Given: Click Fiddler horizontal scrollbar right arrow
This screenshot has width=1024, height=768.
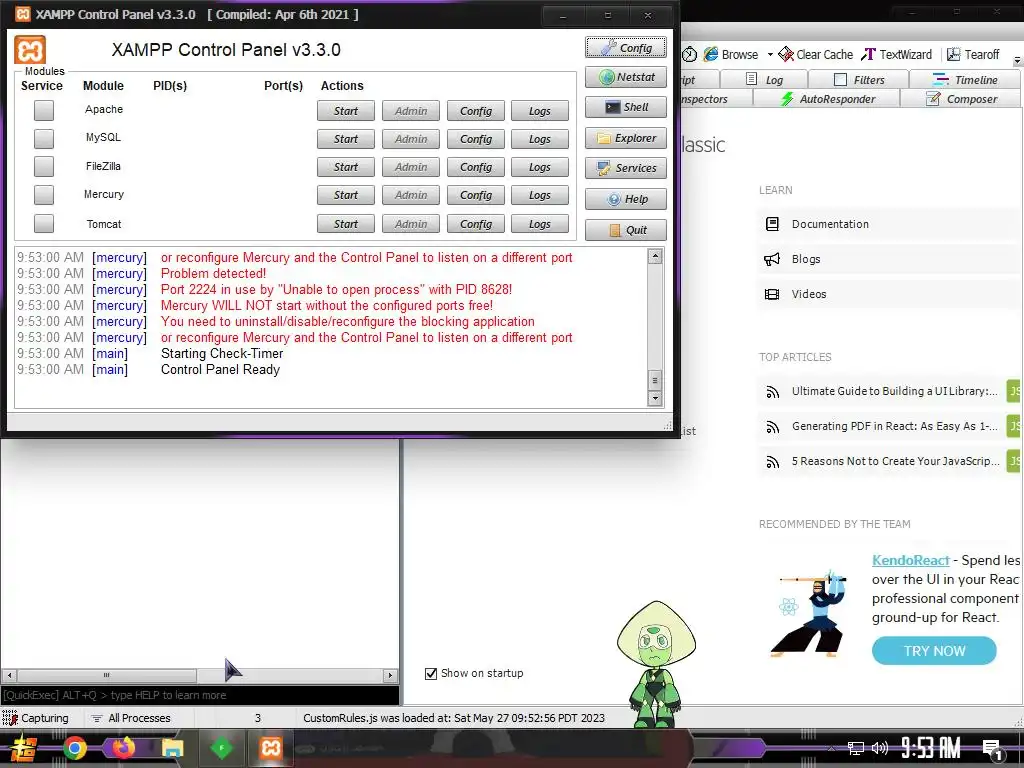Looking at the screenshot, I should (390, 675).
